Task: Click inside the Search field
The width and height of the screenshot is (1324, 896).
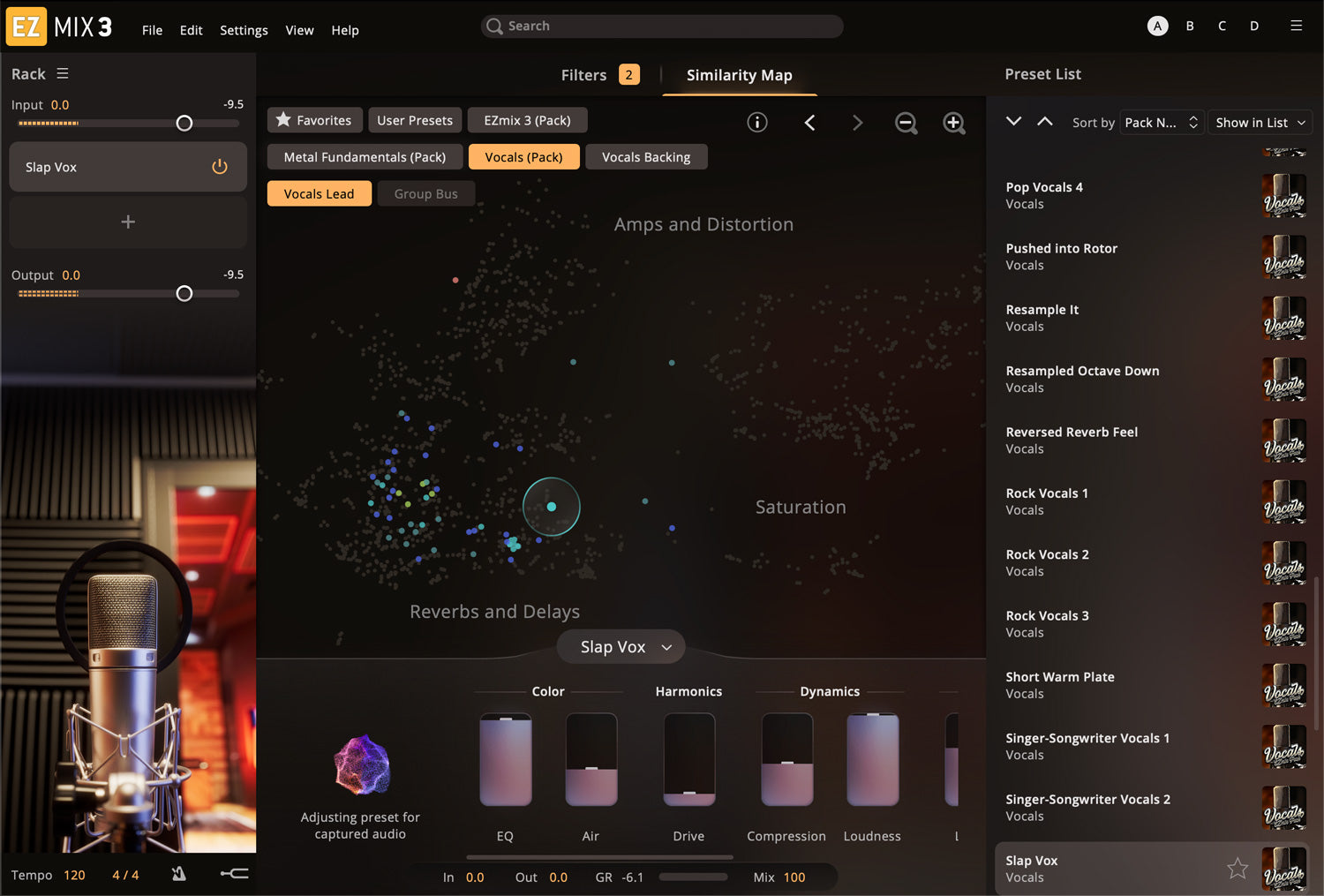Action: [662, 26]
